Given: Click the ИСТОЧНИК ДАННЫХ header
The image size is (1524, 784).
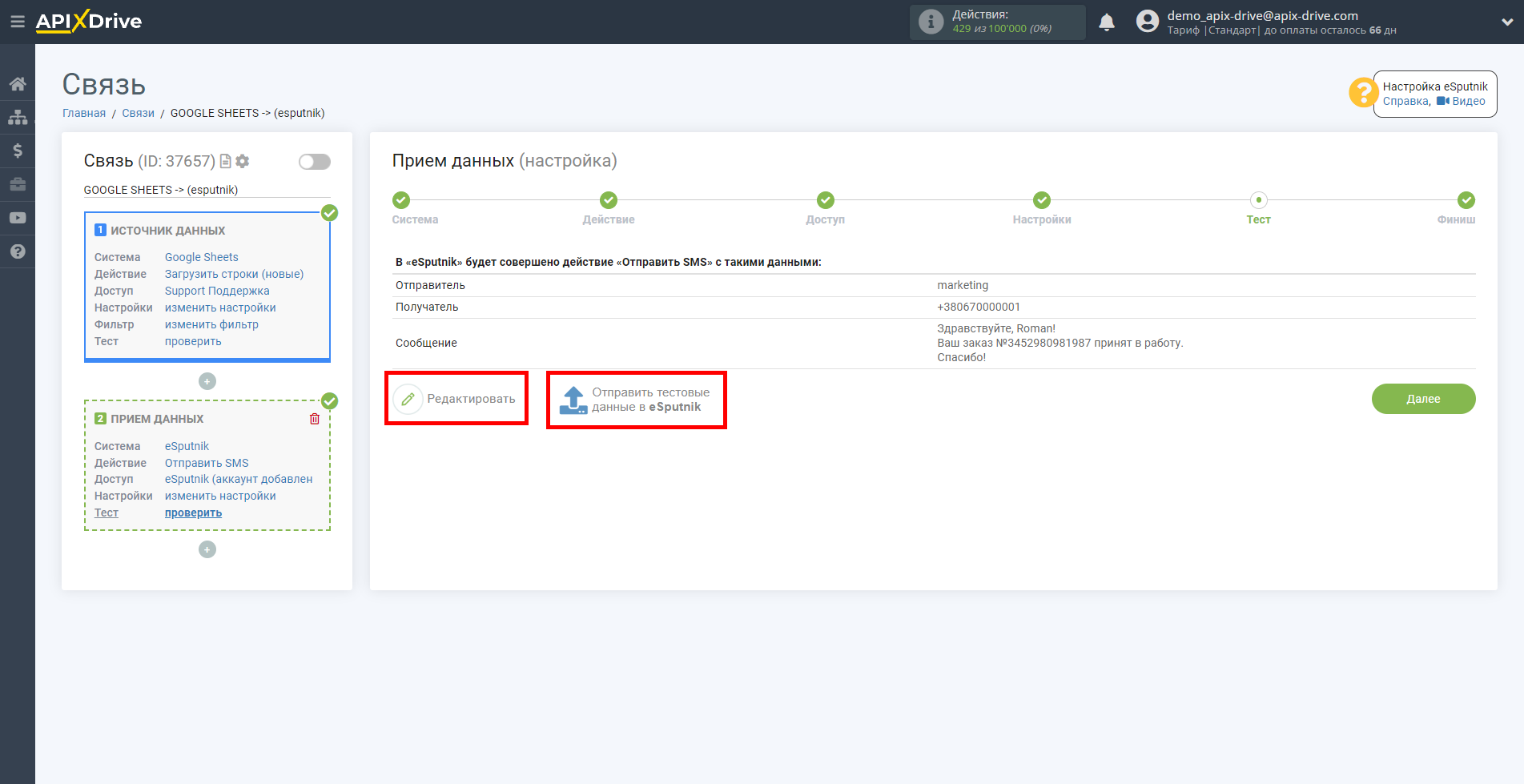Looking at the screenshot, I should coord(167,231).
